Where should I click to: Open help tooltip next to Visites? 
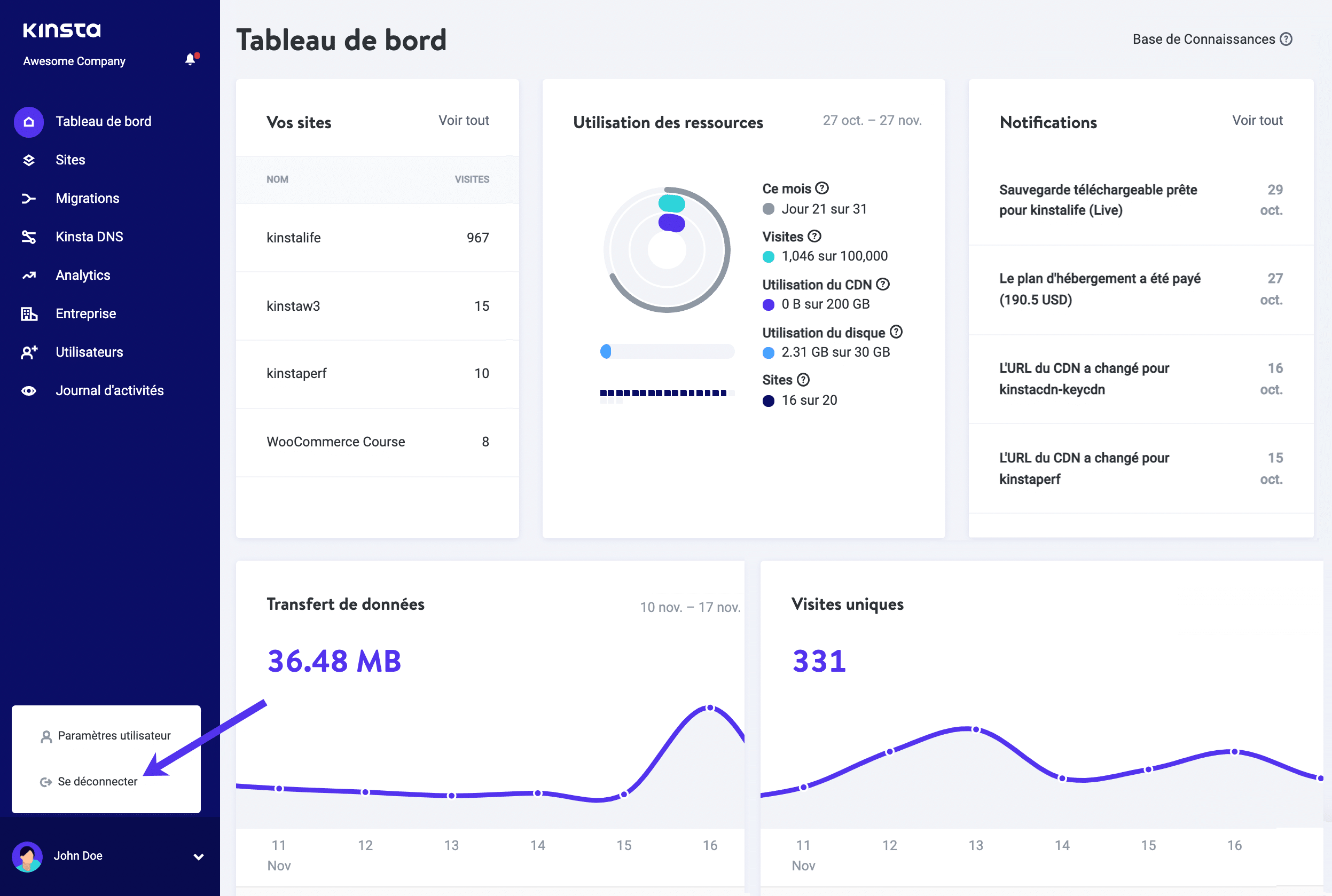pyautogui.click(x=815, y=236)
